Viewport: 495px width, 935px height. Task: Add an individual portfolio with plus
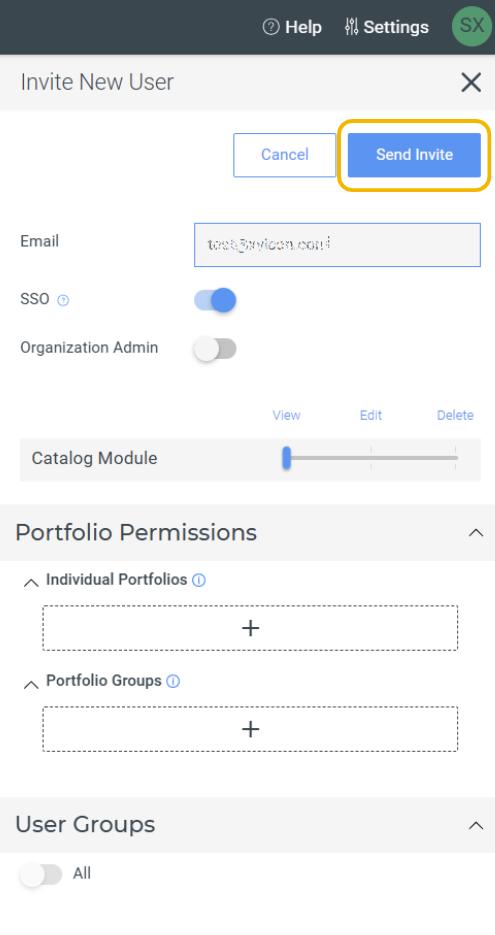point(250,628)
